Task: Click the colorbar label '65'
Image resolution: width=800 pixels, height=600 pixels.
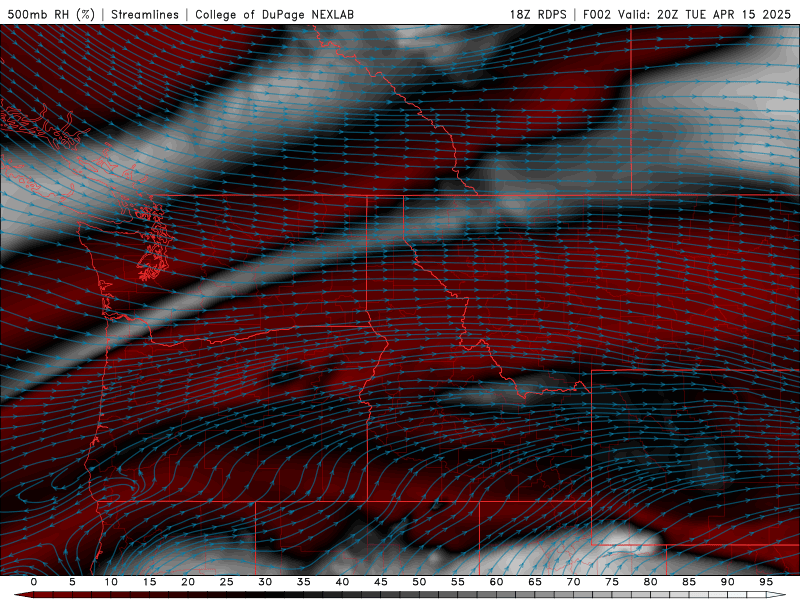Action: click(535, 582)
